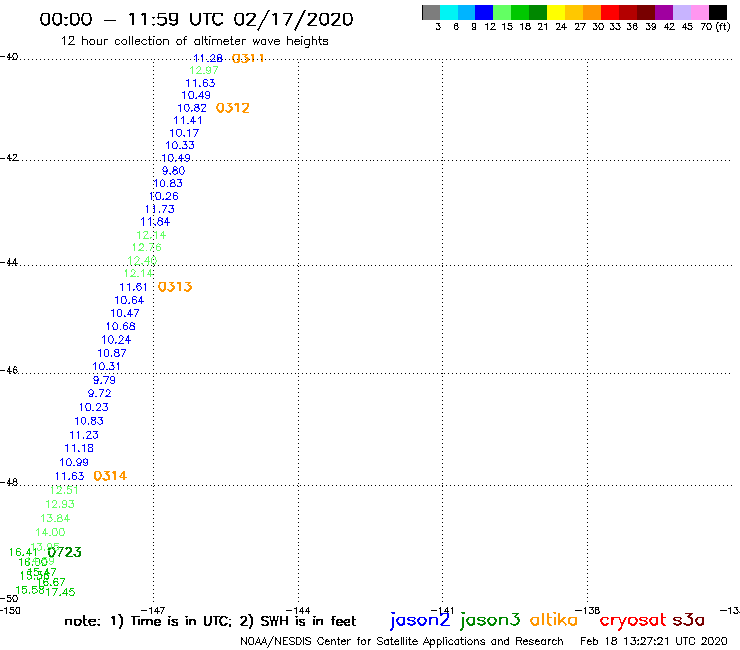Click the wave height value 11.61
The width and height of the screenshot is (740, 650).
tap(134, 287)
